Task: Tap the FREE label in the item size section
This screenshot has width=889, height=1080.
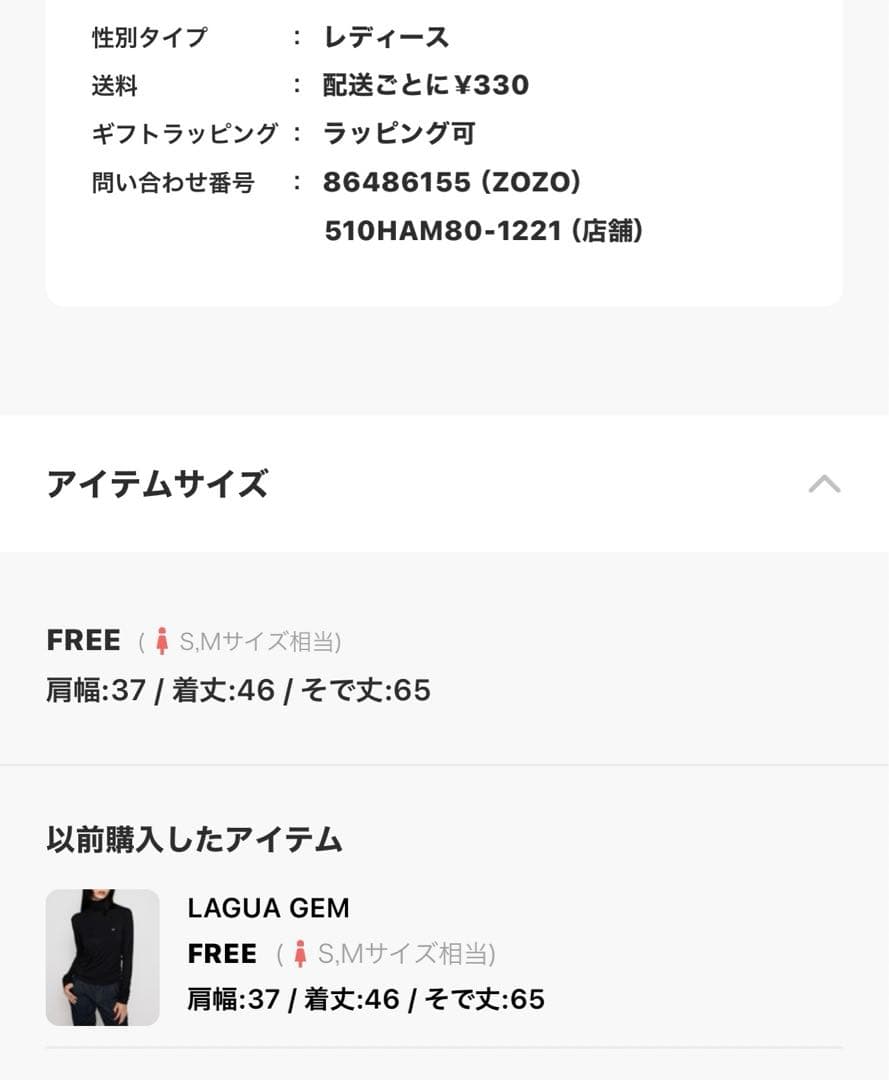Action: point(83,640)
